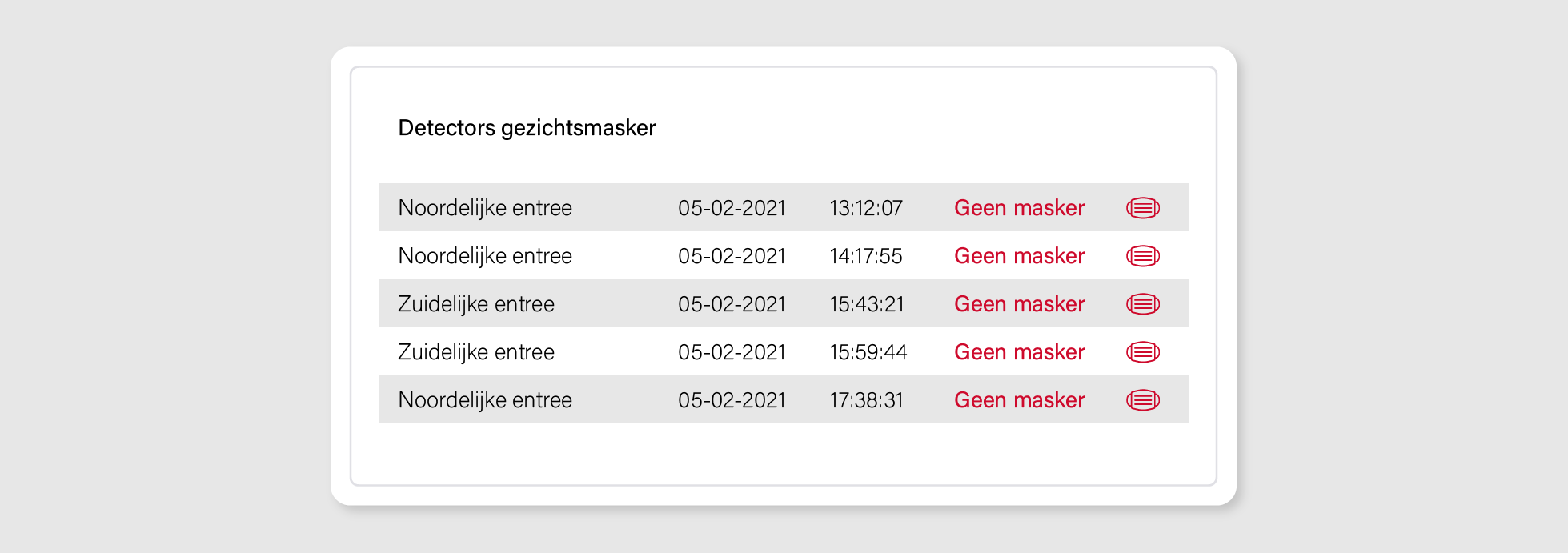The height and width of the screenshot is (553, 1568).
Task: Select Noordelijke entree row at 14:17:55
Action: pos(784,255)
